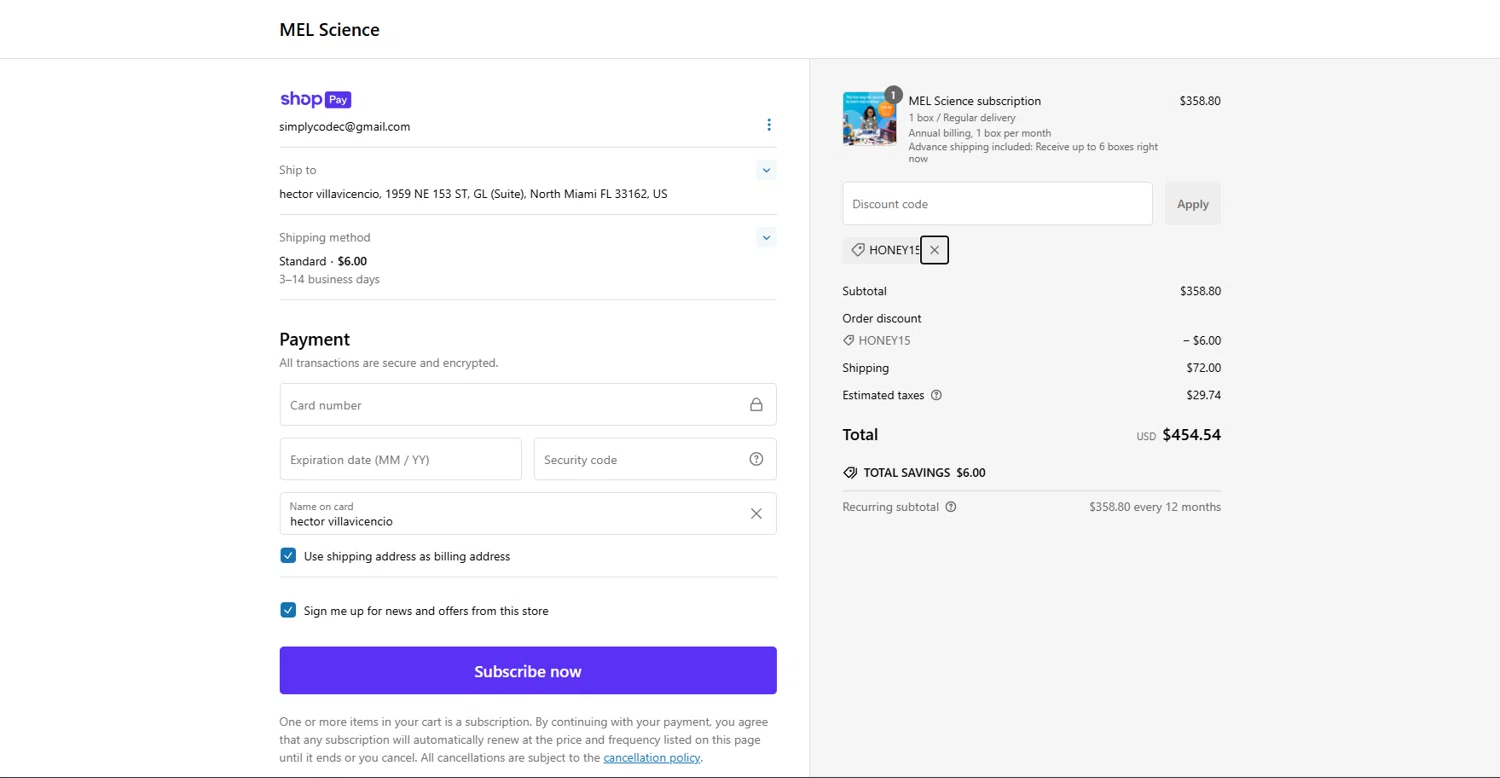Click the Estimated taxes $29.74 amount
This screenshot has height=778, width=1500.
[1203, 395]
